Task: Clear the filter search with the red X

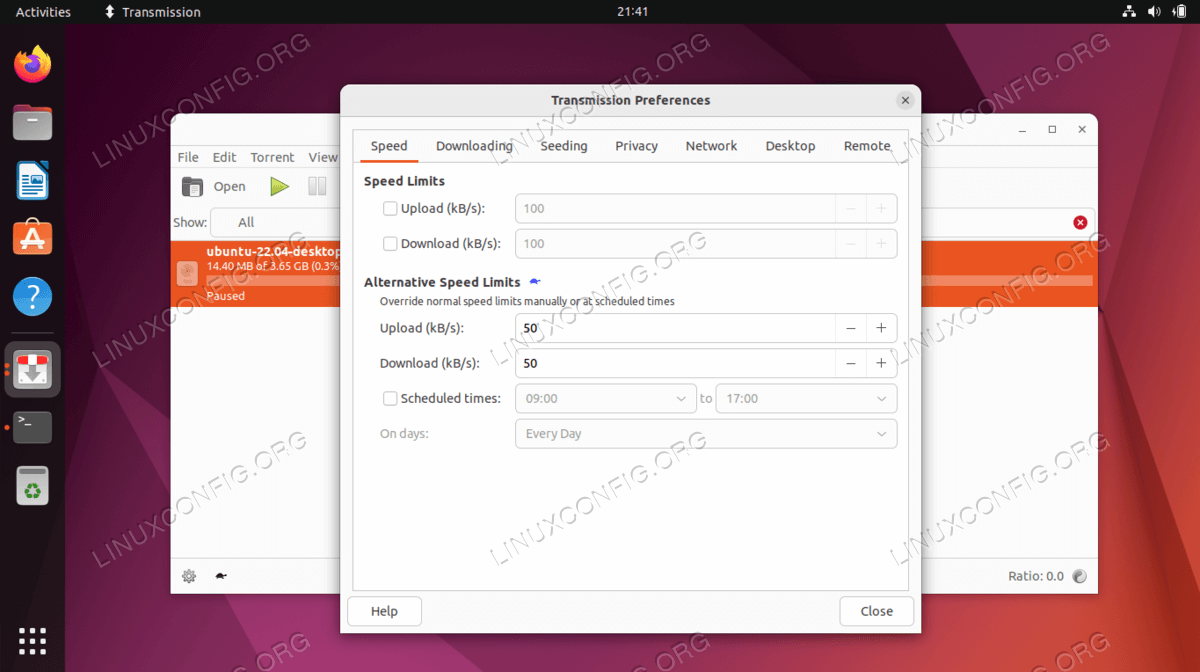Action: tap(1080, 222)
